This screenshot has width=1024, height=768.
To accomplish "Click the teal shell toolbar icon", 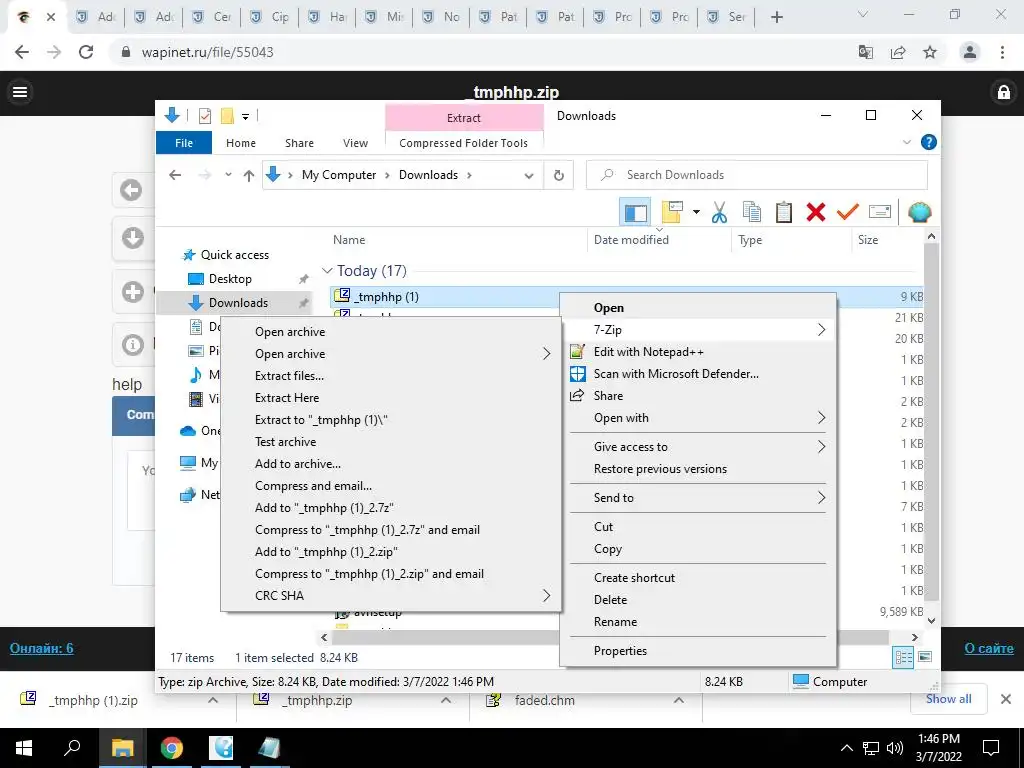I will [x=920, y=212].
